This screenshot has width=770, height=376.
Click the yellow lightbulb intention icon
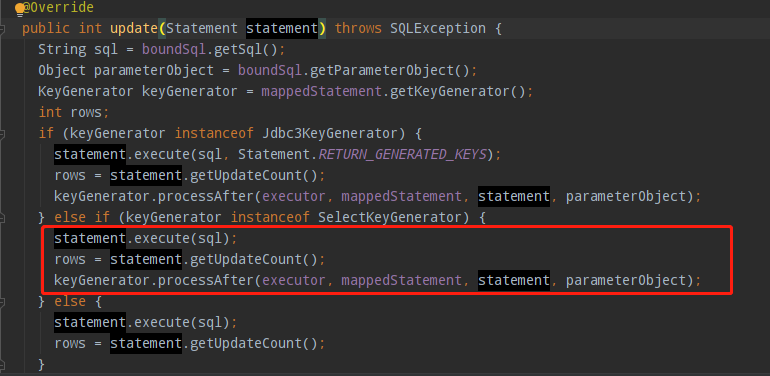pyautogui.click(x=20, y=8)
